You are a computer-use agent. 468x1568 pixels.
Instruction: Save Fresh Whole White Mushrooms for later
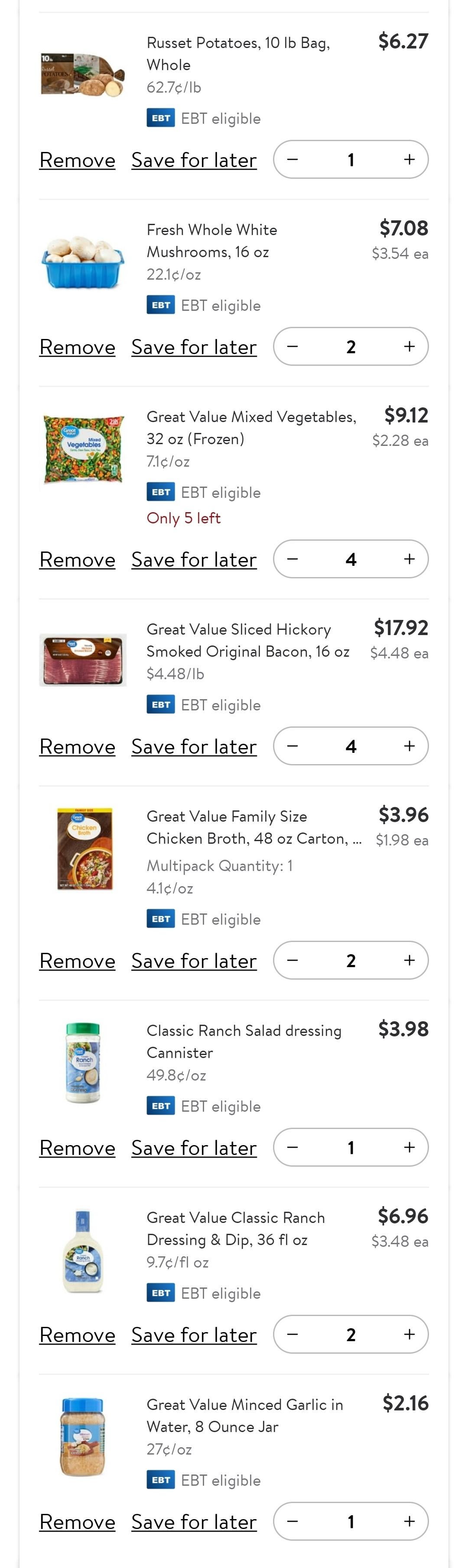[194, 347]
